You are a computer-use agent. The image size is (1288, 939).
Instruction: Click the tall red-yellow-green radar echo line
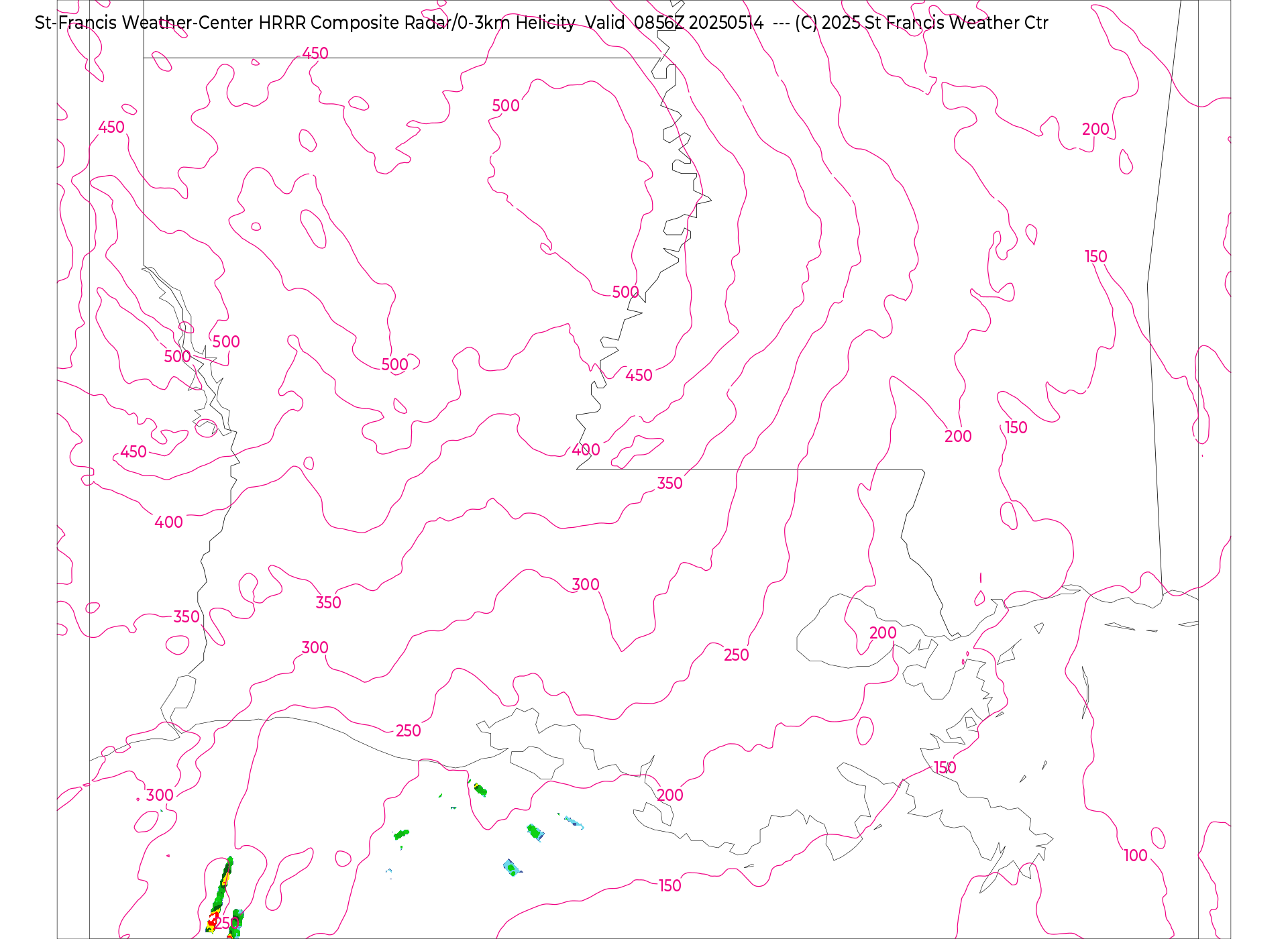(x=221, y=893)
